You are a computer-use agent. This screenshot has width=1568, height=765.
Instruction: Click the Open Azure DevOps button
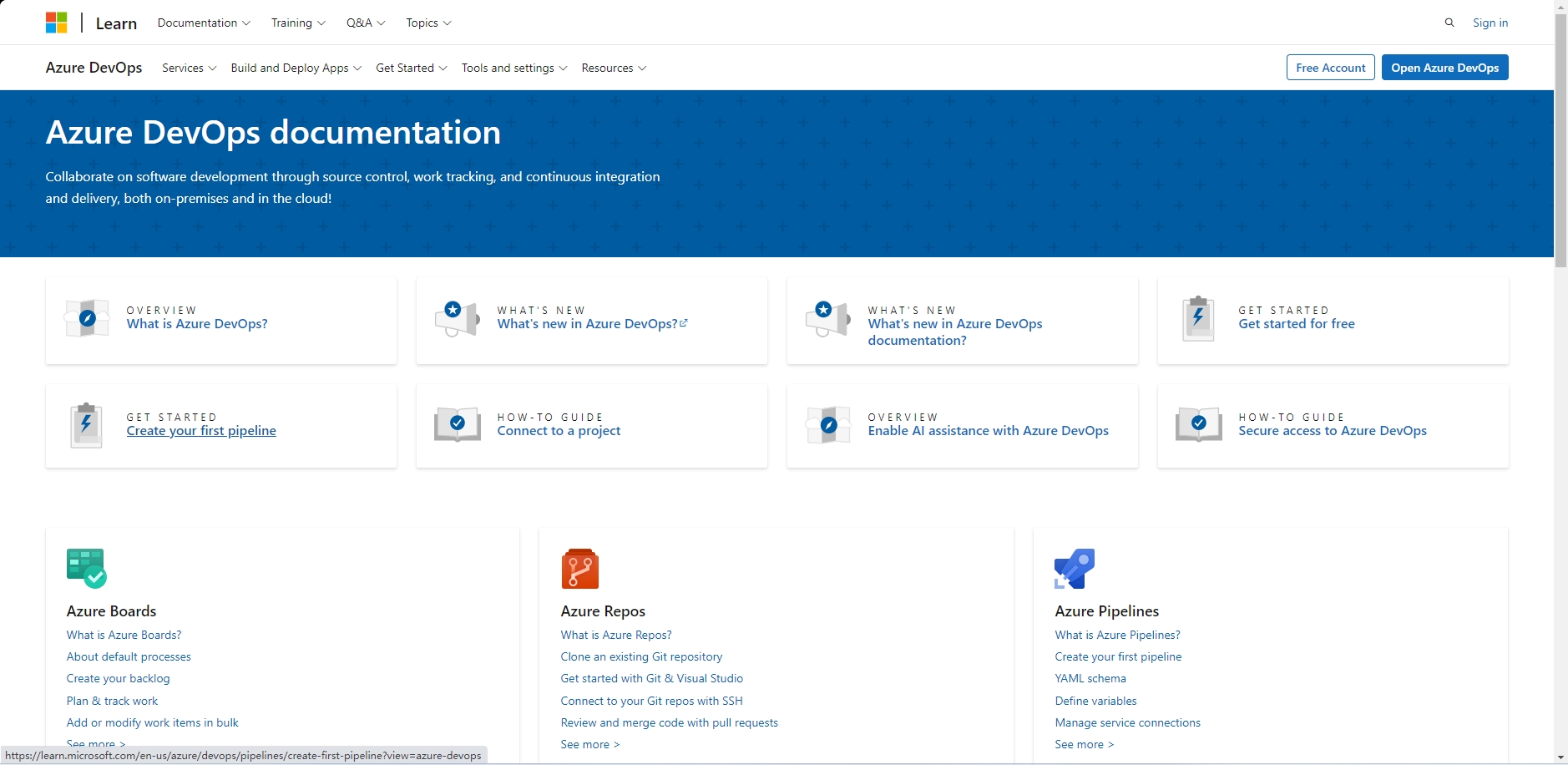click(x=1444, y=68)
